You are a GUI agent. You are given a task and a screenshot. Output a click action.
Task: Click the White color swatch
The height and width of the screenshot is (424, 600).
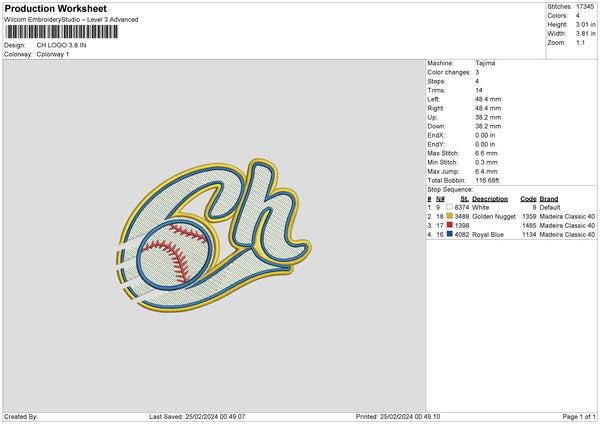pos(449,207)
